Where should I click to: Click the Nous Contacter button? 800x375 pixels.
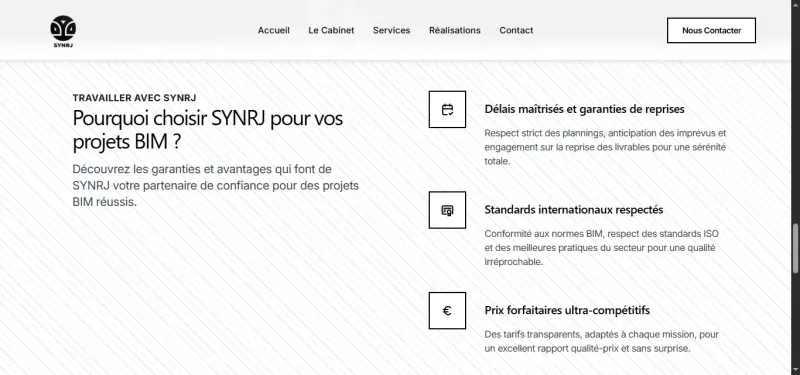coord(711,31)
